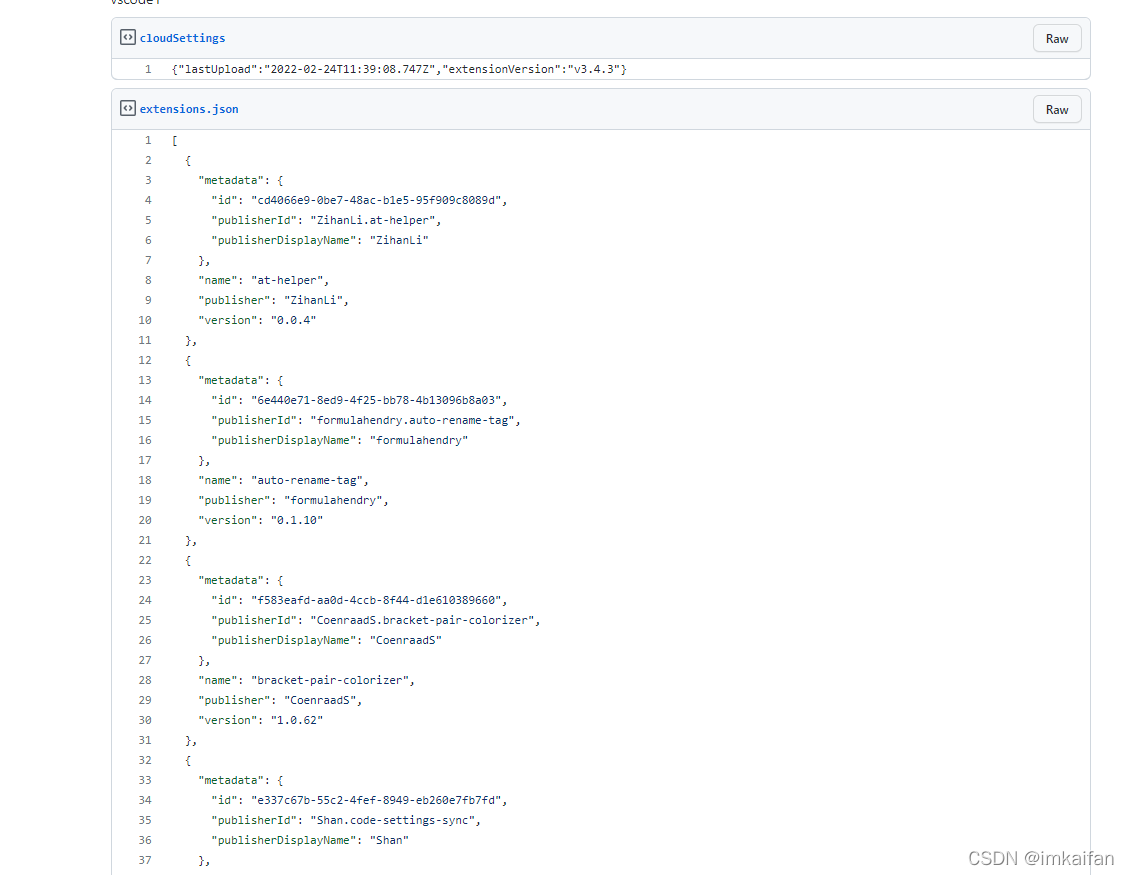Click the "metadata": { text on line 23

(x=240, y=581)
